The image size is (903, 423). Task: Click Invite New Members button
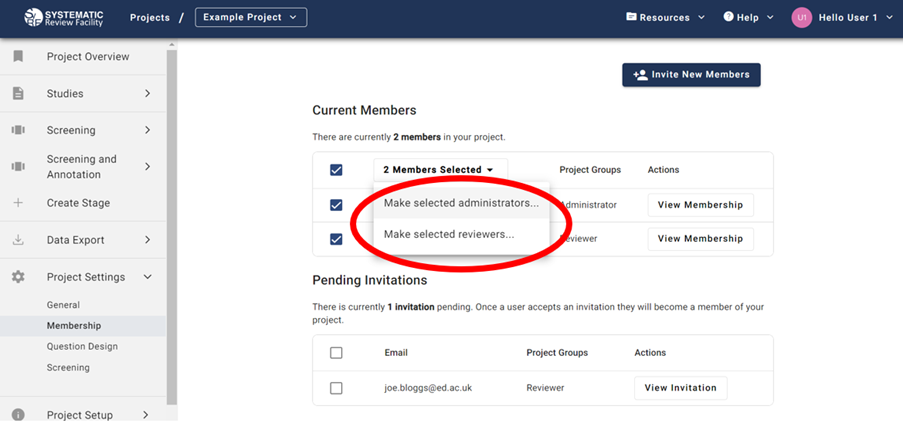pyautogui.click(x=692, y=75)
